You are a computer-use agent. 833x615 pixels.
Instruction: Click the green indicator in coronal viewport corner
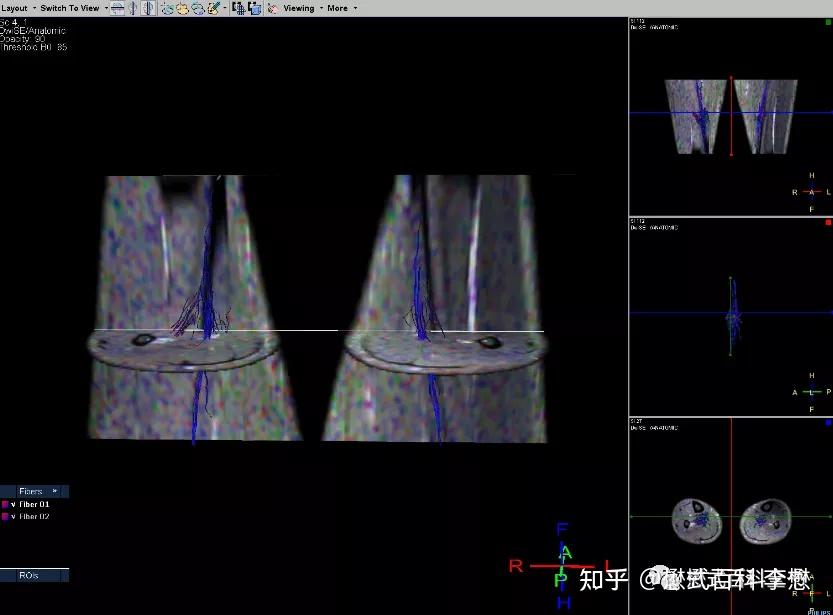point(827,20)
